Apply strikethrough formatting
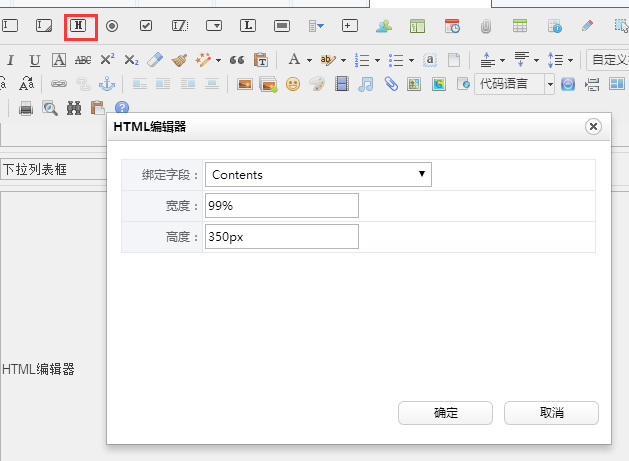The height and width of the screenshot is (461, 629). point(83,60)
